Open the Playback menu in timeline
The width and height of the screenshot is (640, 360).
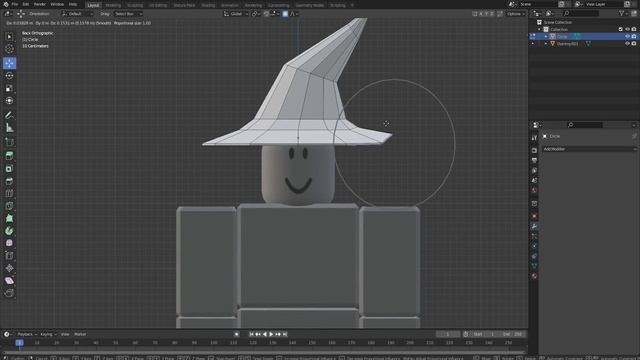click(x=27, y=334)
